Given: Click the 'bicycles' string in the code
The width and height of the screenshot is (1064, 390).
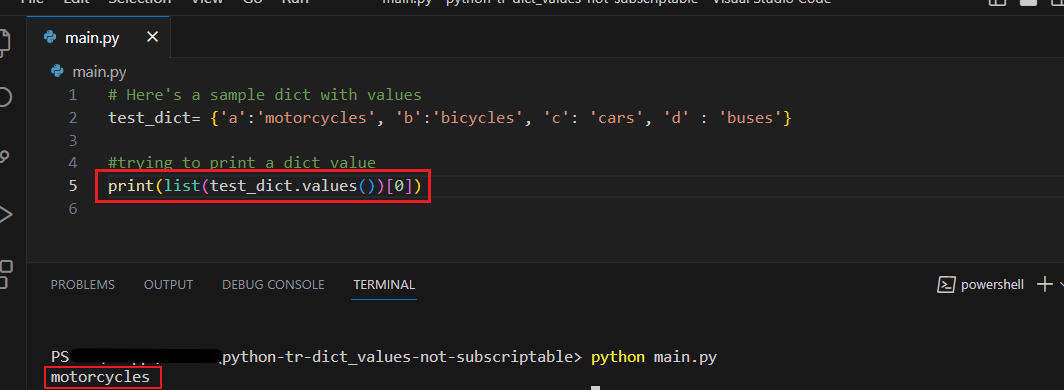Looking at the screenshot, I should 478,118.
